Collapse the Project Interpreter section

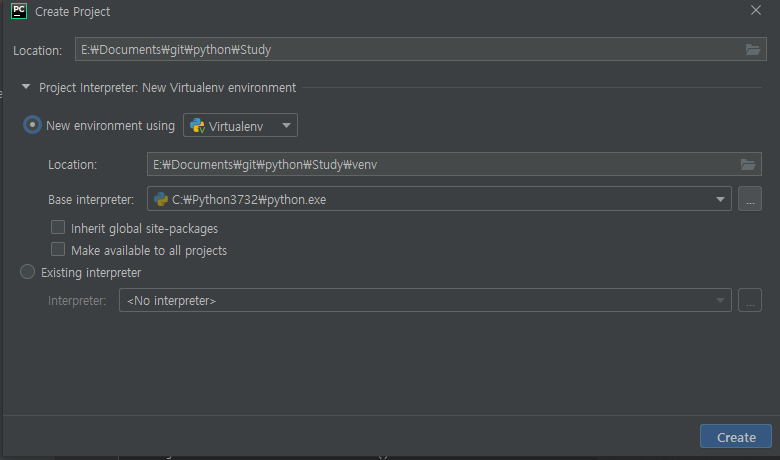pos(26,87)
